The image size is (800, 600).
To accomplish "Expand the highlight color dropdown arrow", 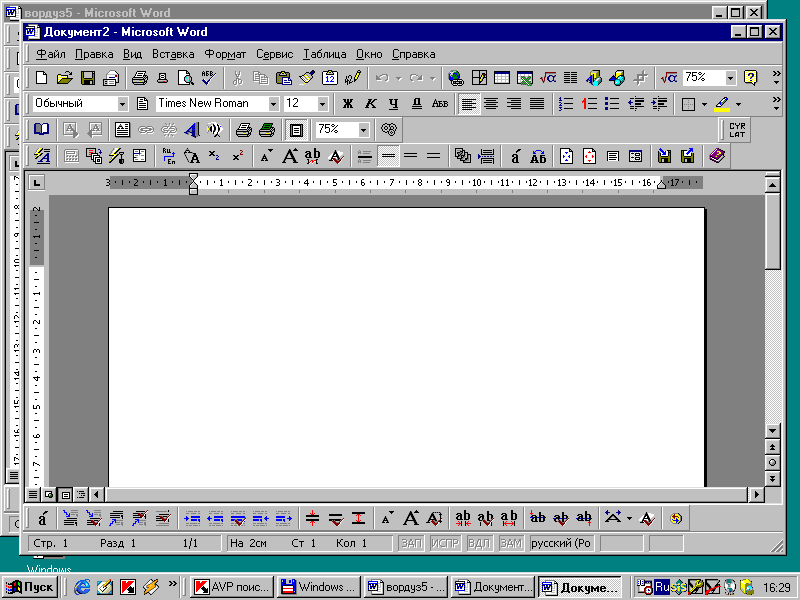I will [x=738, y=104].
